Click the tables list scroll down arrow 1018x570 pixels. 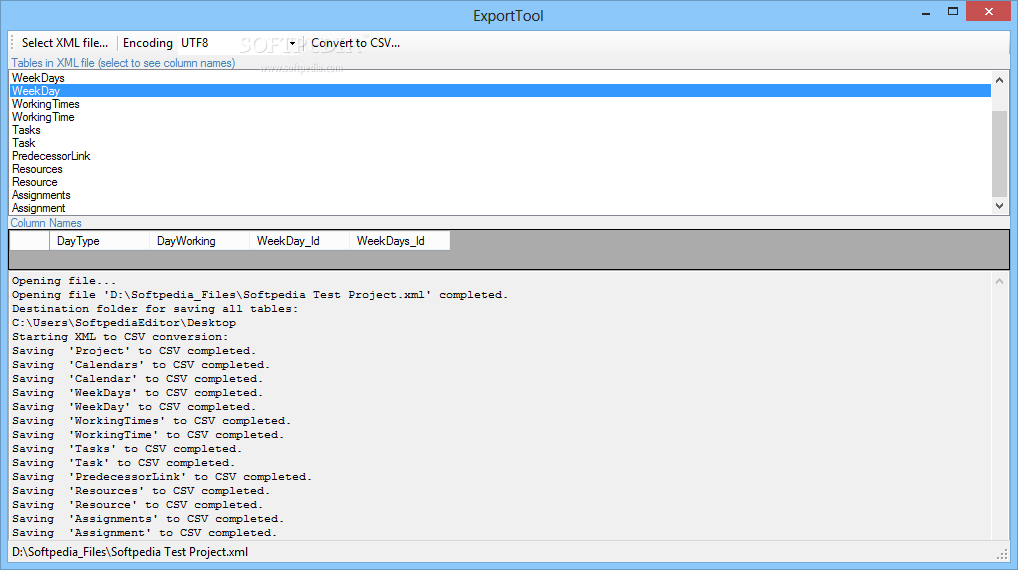(999, 206)
